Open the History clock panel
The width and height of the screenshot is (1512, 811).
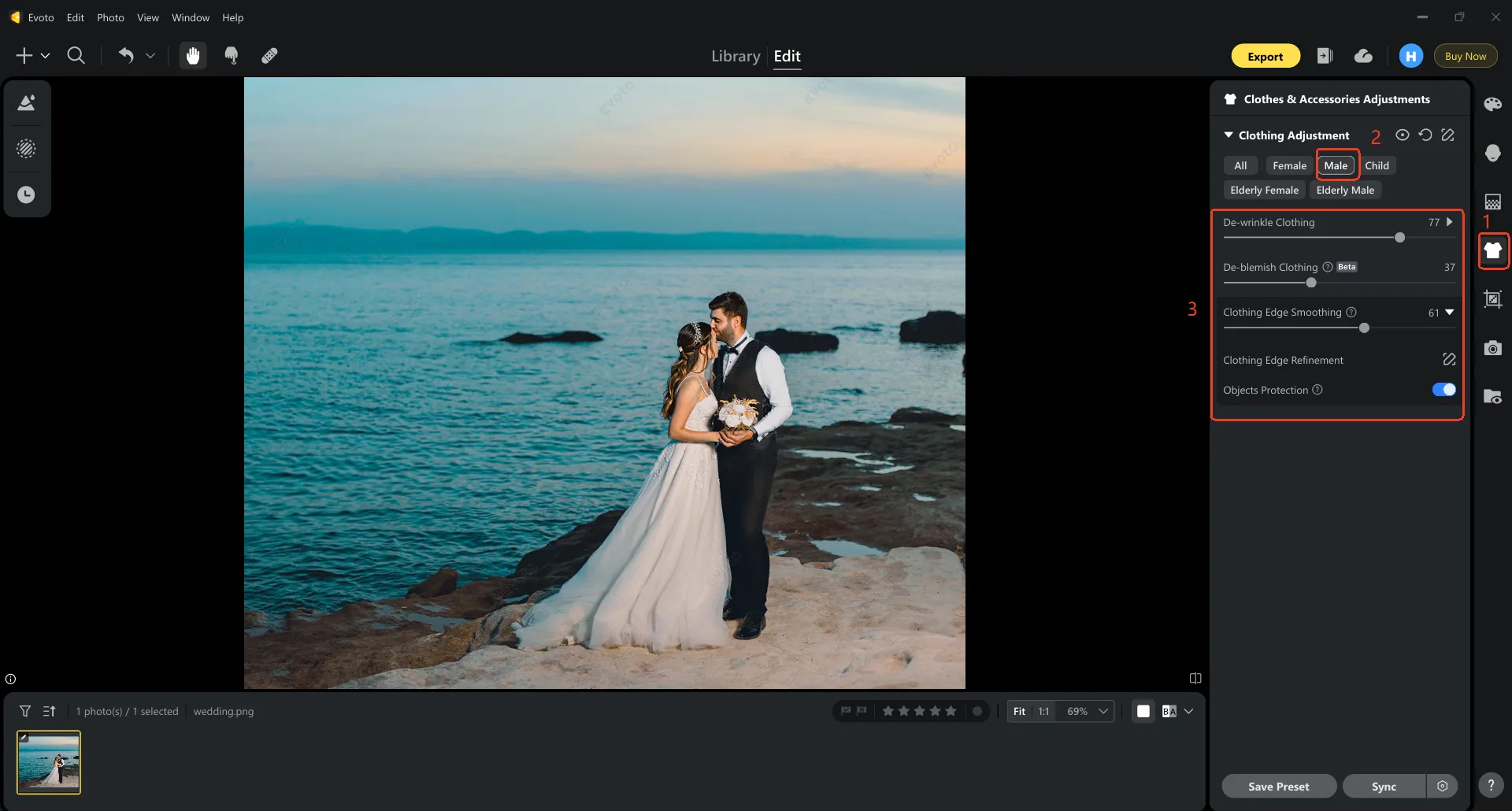pos(27,194)
